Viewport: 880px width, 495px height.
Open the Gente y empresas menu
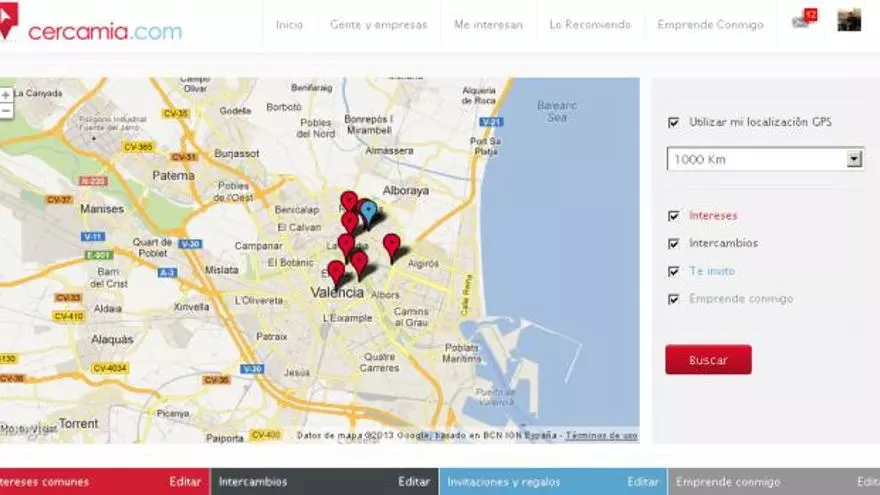coord(378,25)
